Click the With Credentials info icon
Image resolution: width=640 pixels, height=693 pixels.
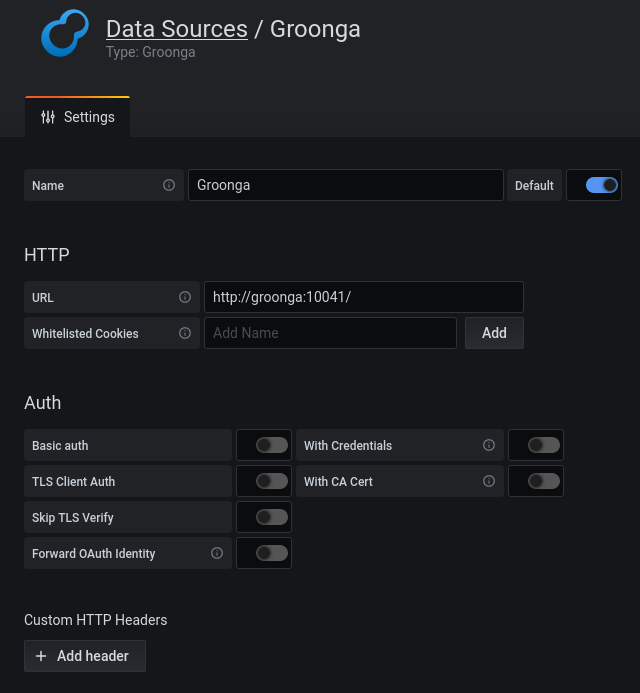click(x=489, y=445)
